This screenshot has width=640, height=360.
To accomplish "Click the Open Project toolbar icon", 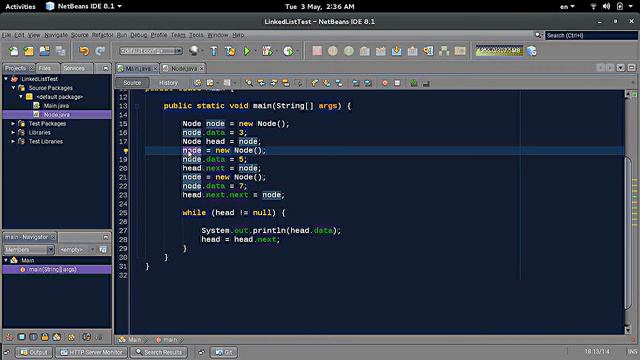I will tap(44, 51).
